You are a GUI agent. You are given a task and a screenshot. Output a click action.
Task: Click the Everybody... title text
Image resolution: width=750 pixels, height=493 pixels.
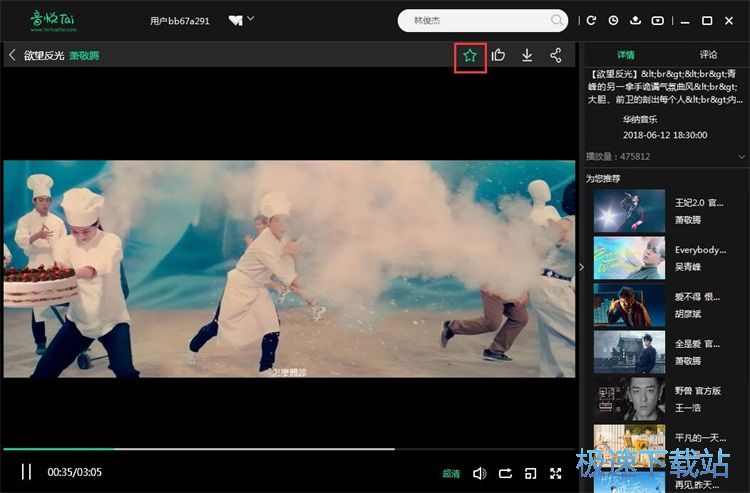700,250
